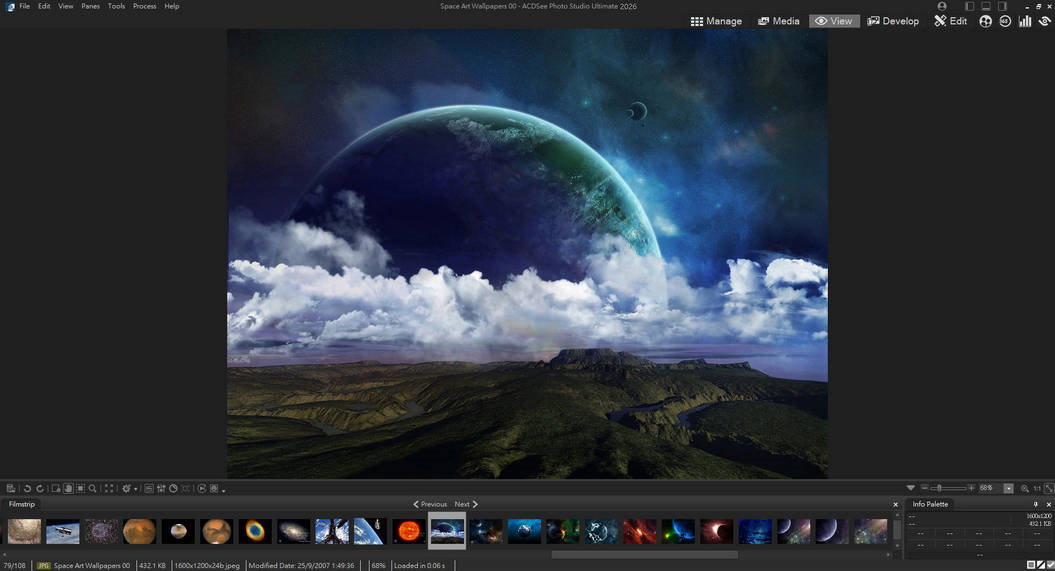Open the Help menu
The width and height of the screenshot is (1055, 571).
click(x=172, y=6)
